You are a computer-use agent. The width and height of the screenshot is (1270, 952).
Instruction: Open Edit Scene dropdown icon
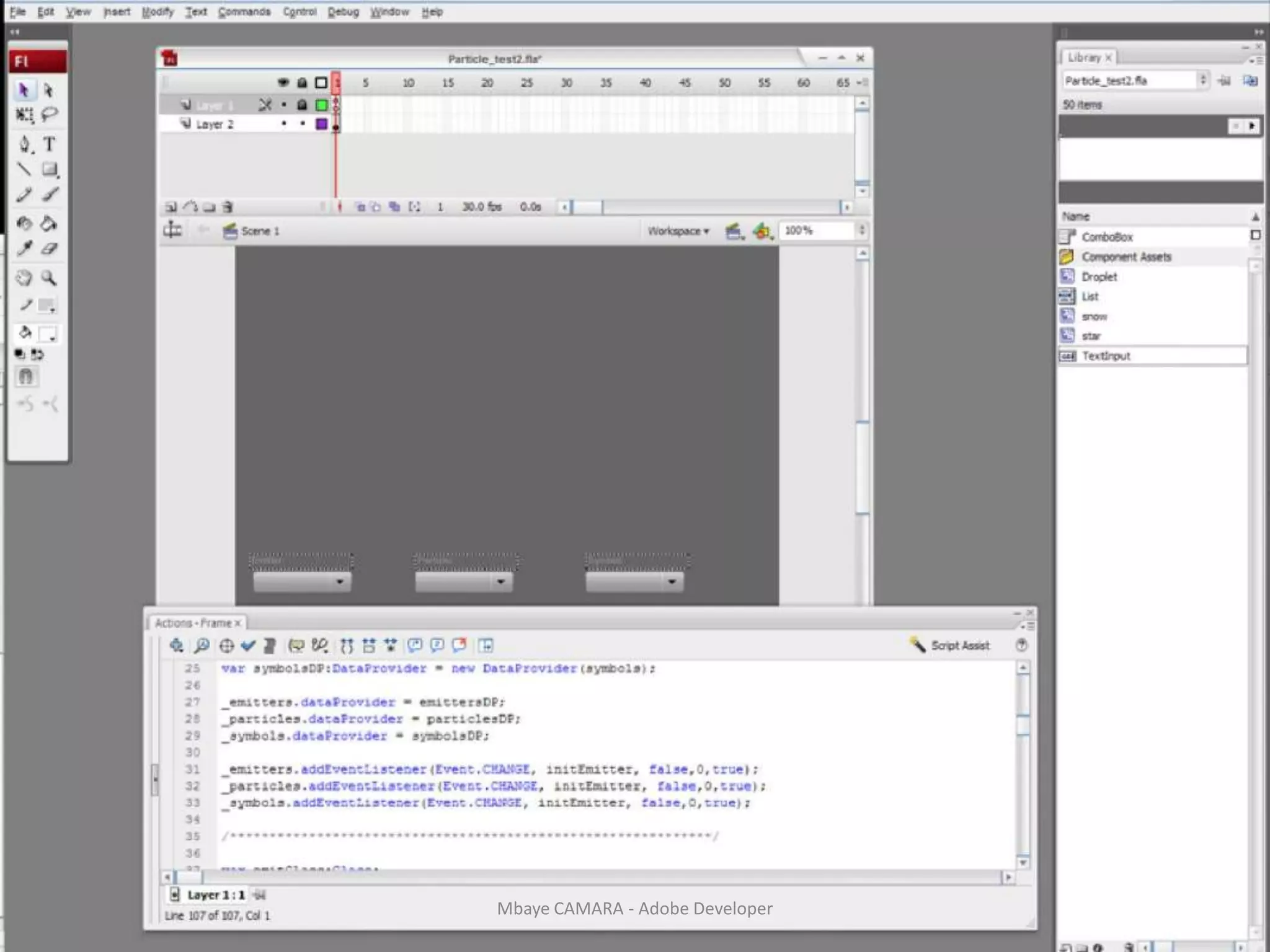click(734, 231)
